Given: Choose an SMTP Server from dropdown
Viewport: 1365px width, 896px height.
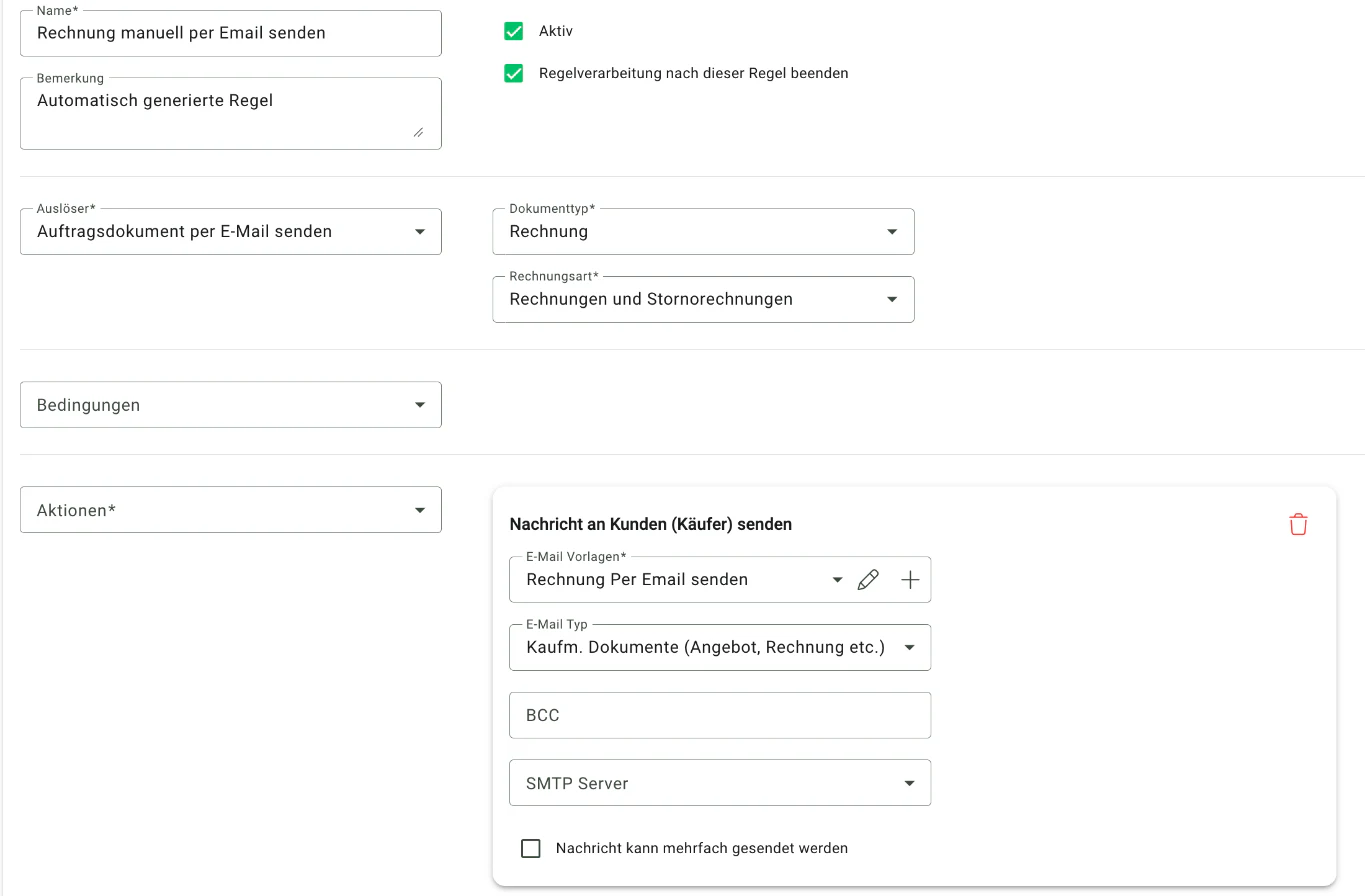Looking at the screenshot, I should click(x=720, y=783).
